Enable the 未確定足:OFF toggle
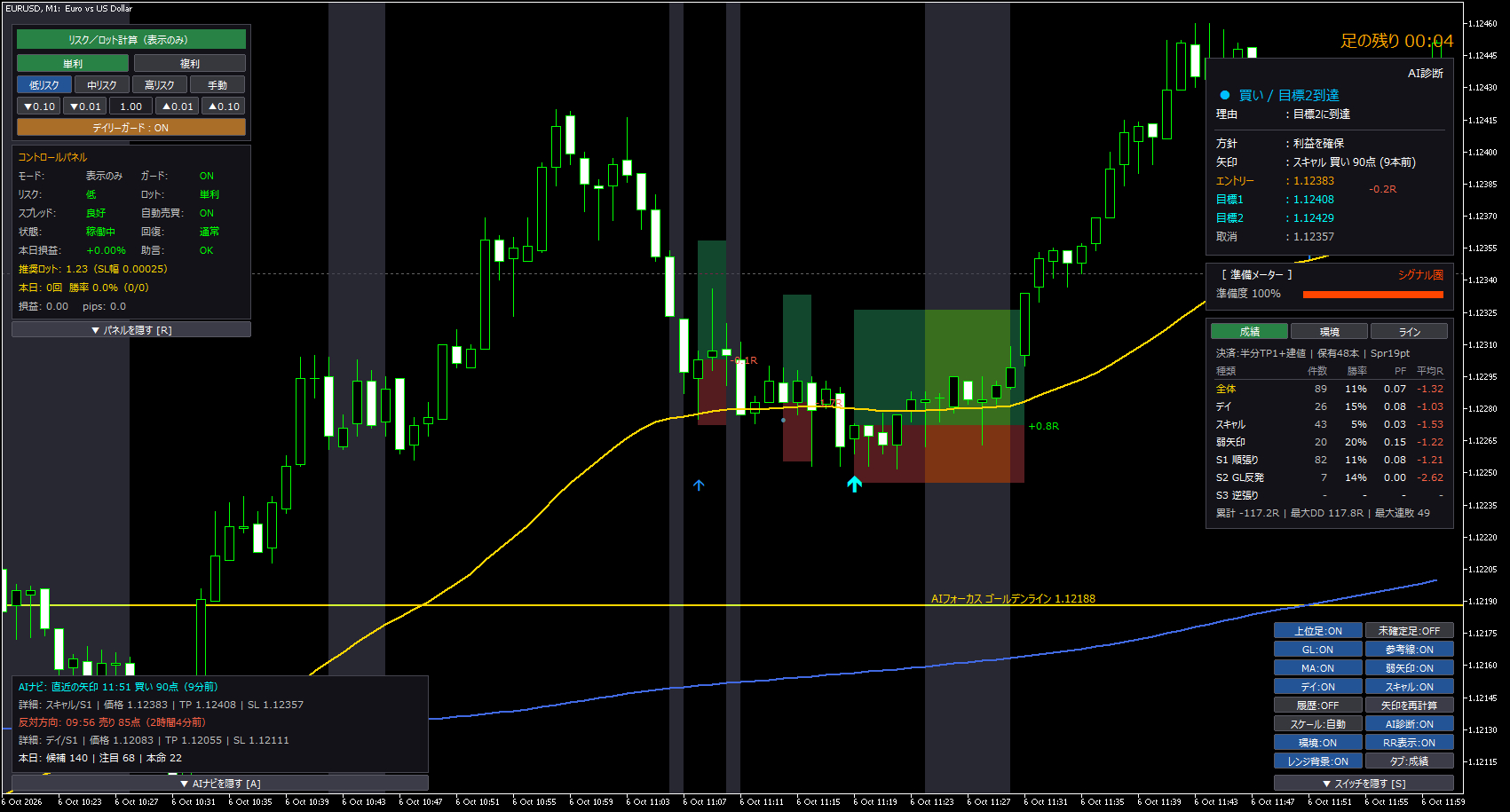 pyautogui.click(x=1409, y=631)
